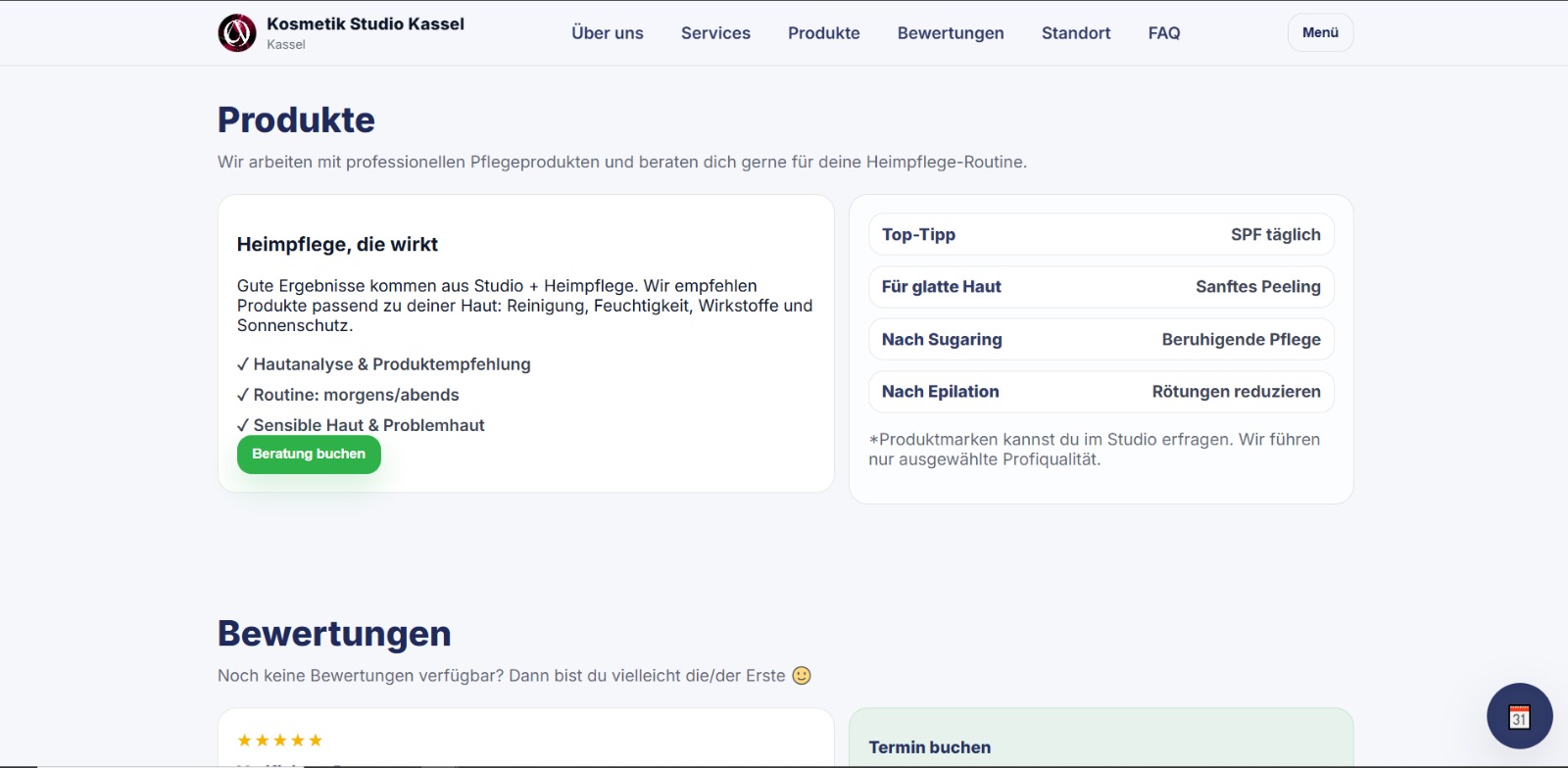Image resolution: width=1568 pixels, height=768 pixels.
Task: Click the Kosmetik Studio Kassel logo icon
Action: tap(237, 33)
